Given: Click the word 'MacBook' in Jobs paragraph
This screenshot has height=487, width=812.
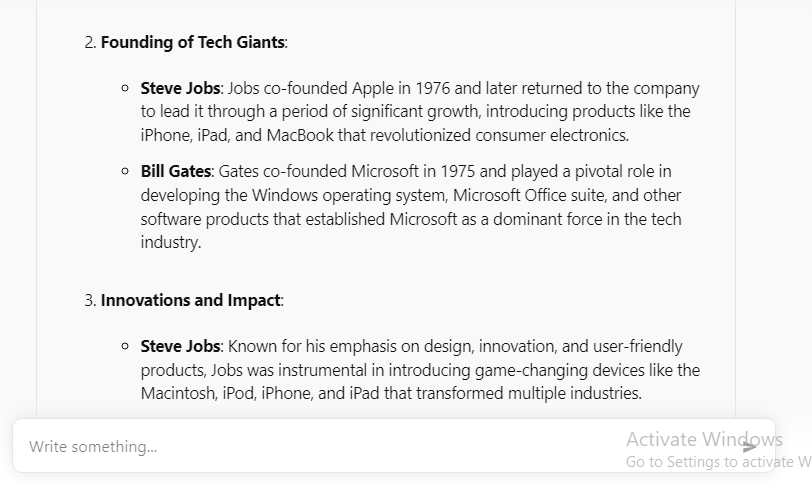Looking at the screenshot, I should (x=300, y=135).
